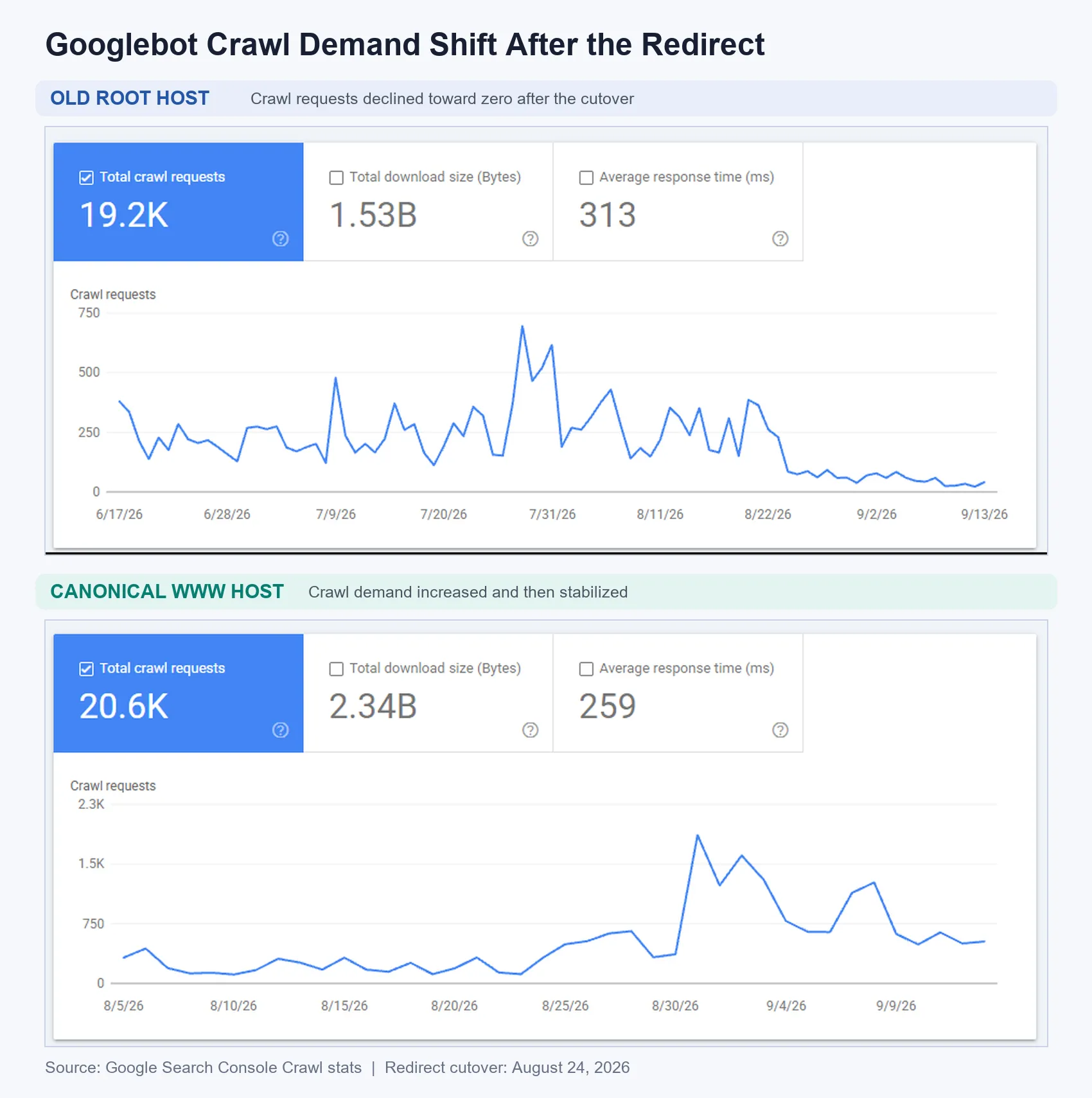Select the 313 average response time value

pyautogui.click(x=608, y=215)
